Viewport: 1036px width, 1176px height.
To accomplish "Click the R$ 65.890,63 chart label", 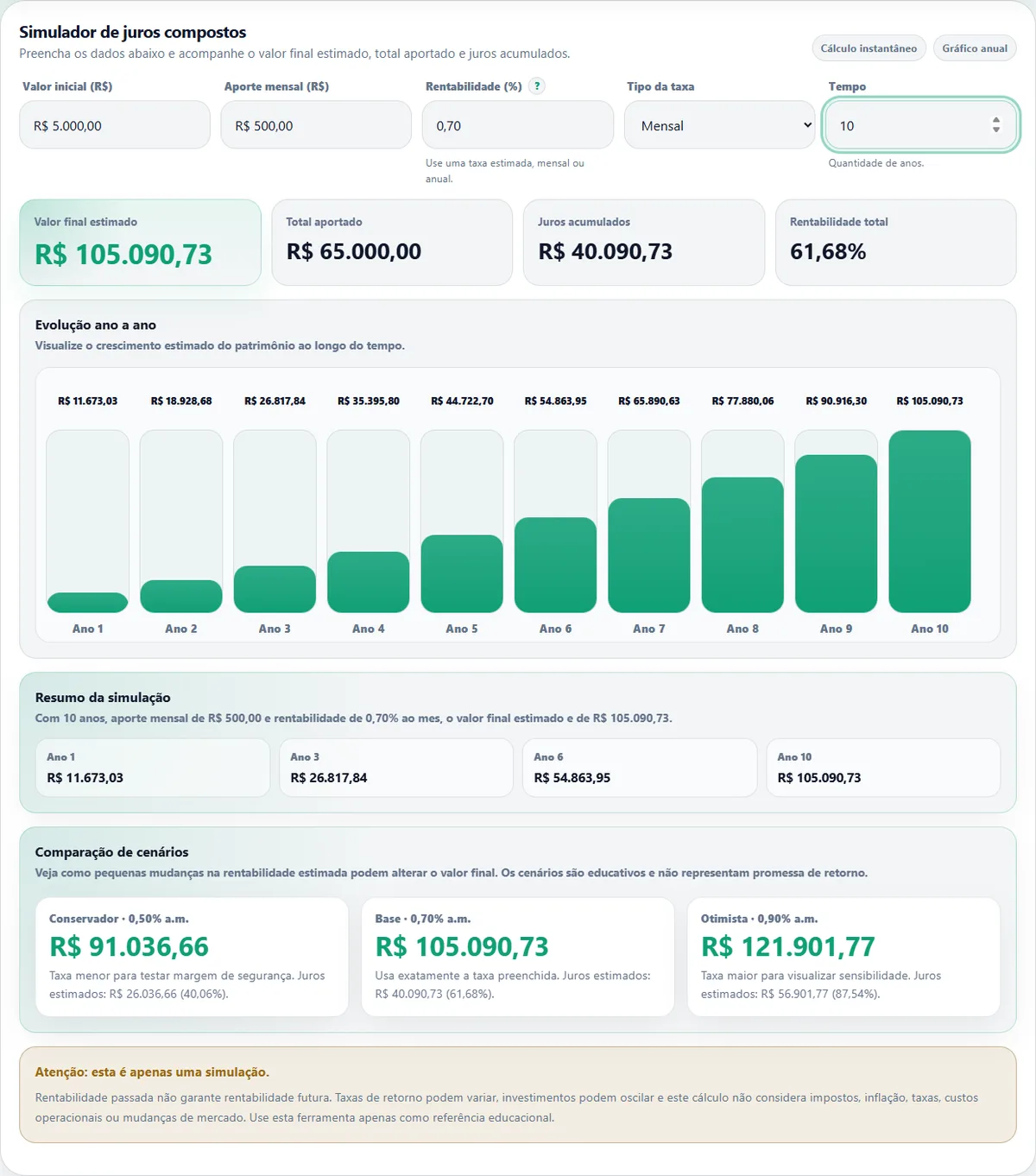I will (x=649, y=401).
